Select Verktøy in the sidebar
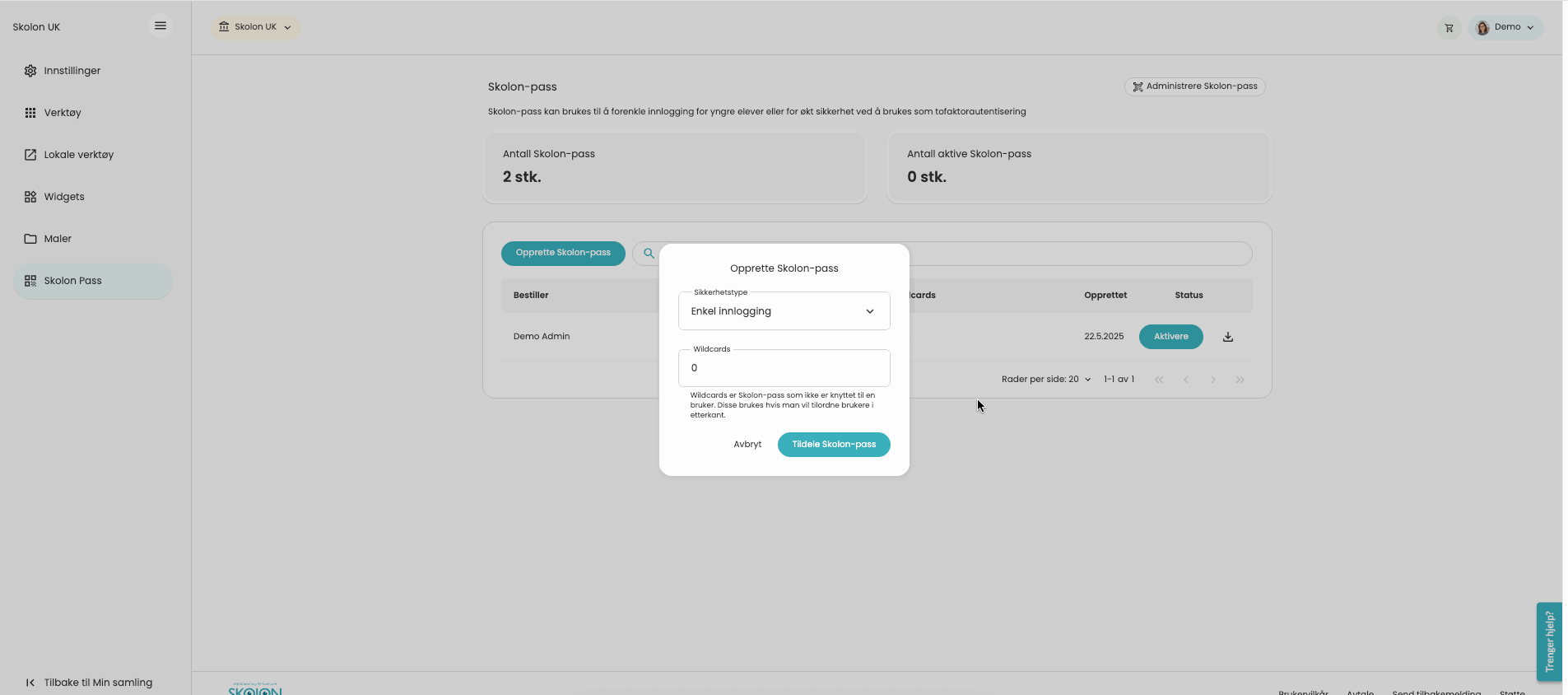Image resolution: width=1568 pixels, height=695 pixels. (x=63, y=113)
